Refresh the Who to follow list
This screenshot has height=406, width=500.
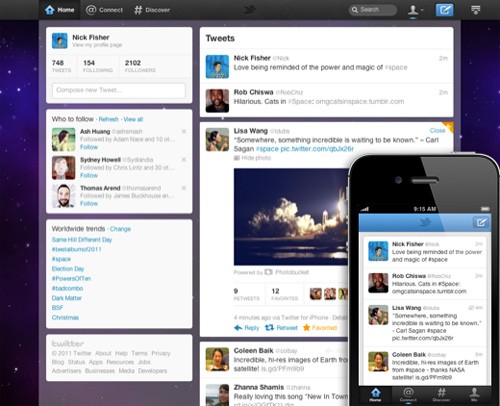point(108,119)
